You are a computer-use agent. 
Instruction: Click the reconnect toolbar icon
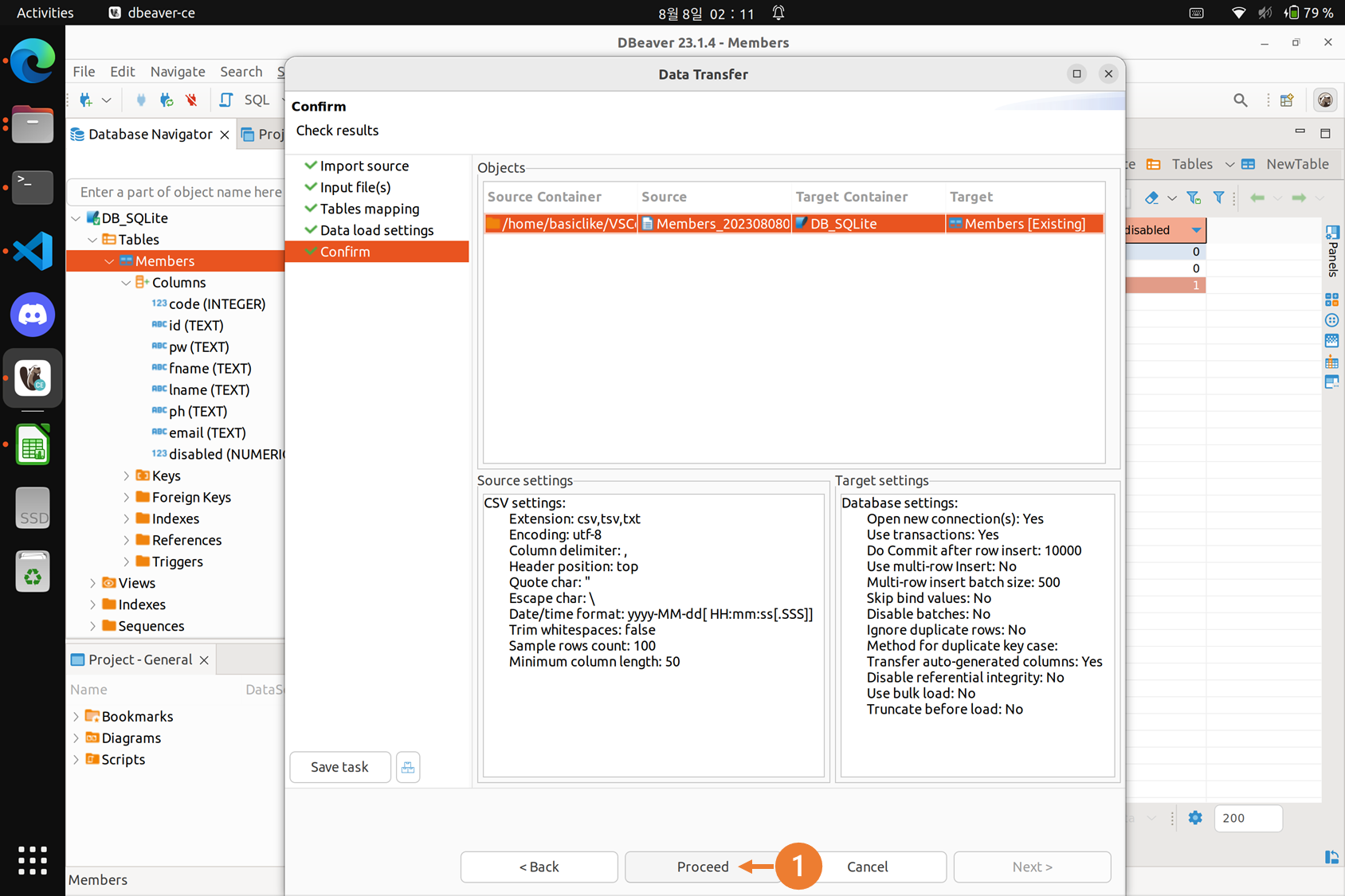(167, 100)
